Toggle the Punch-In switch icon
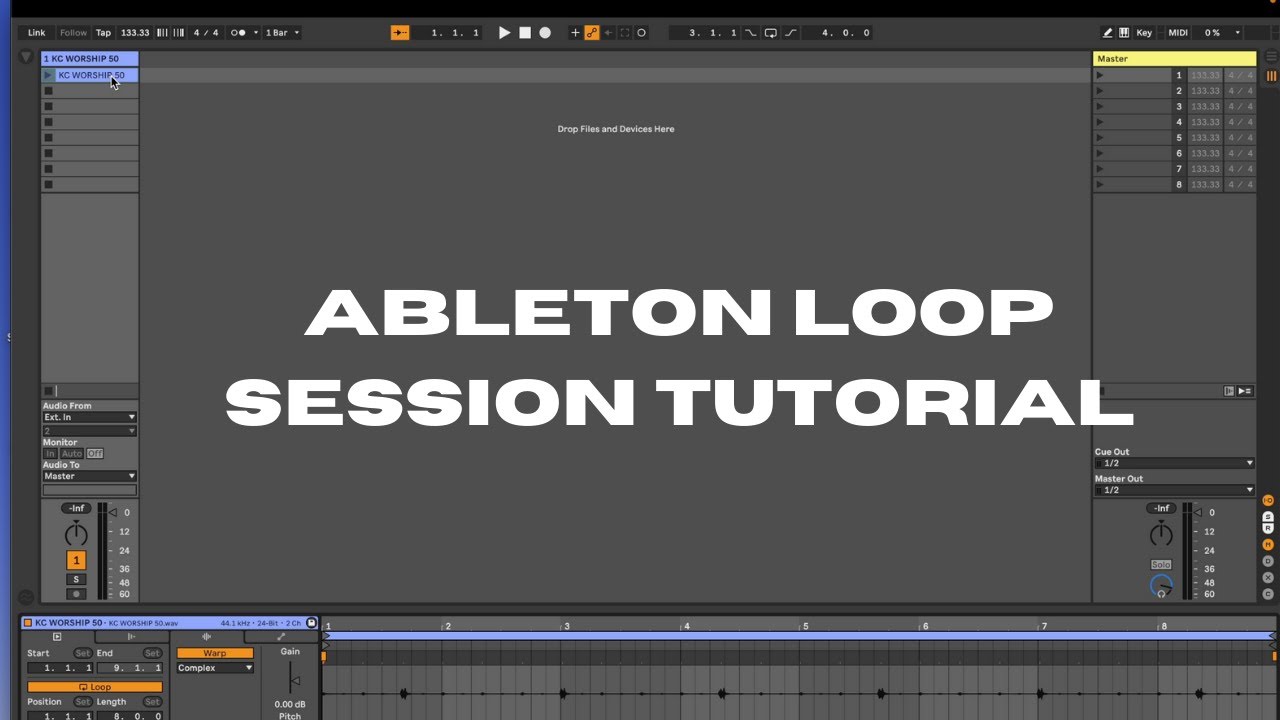The width and height of the screenshot is (1280, 720). [x=751, y=33]
